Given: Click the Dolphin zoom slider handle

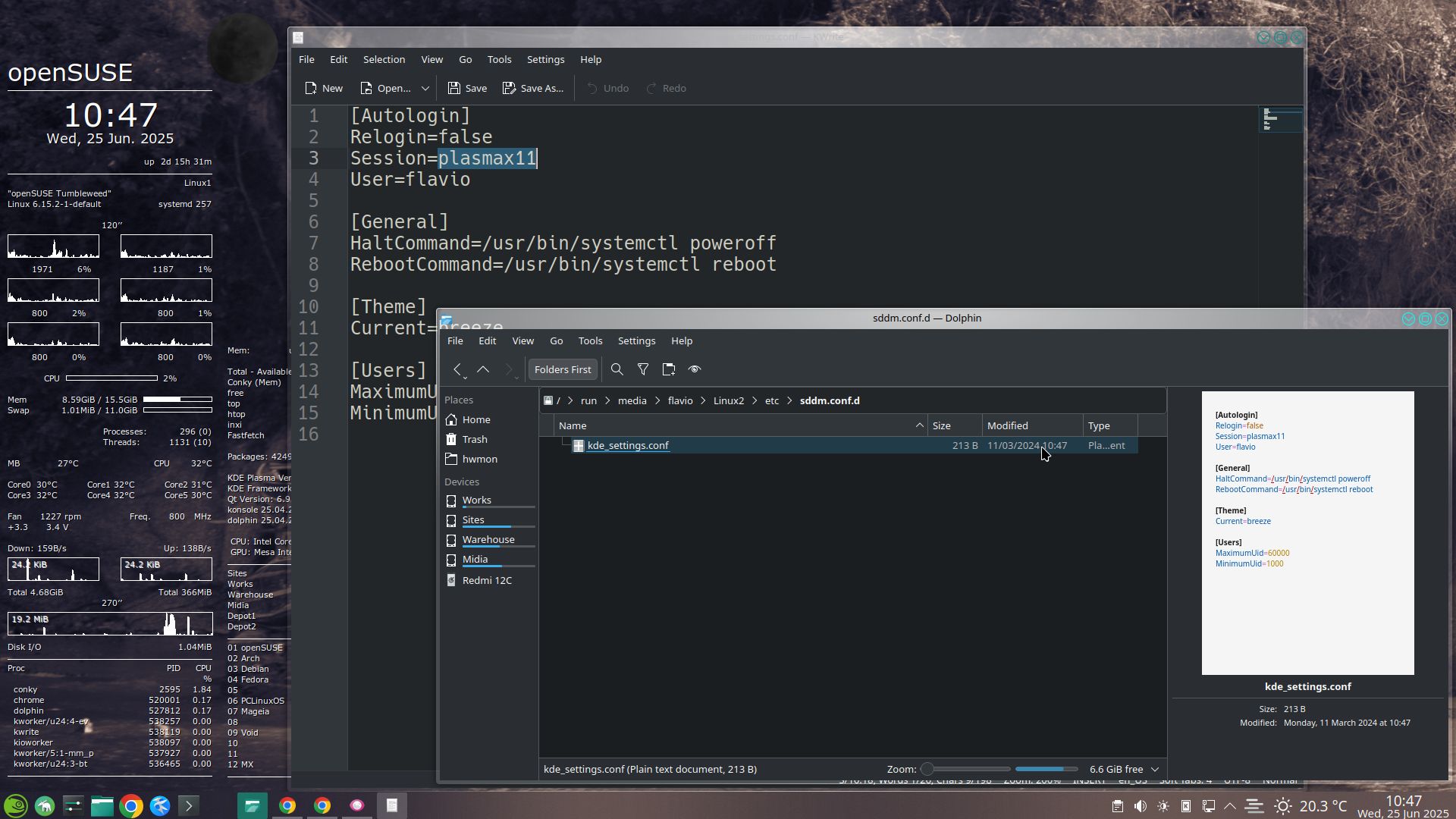Looking at the screenshot, I should (927, 769).
